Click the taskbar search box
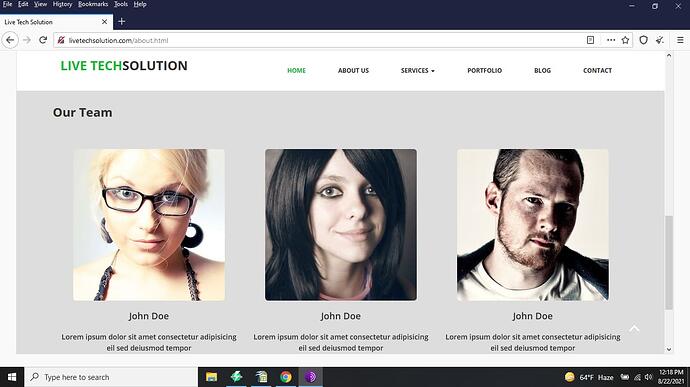Viewport: 690px width, 387px height. pos(111,377)
